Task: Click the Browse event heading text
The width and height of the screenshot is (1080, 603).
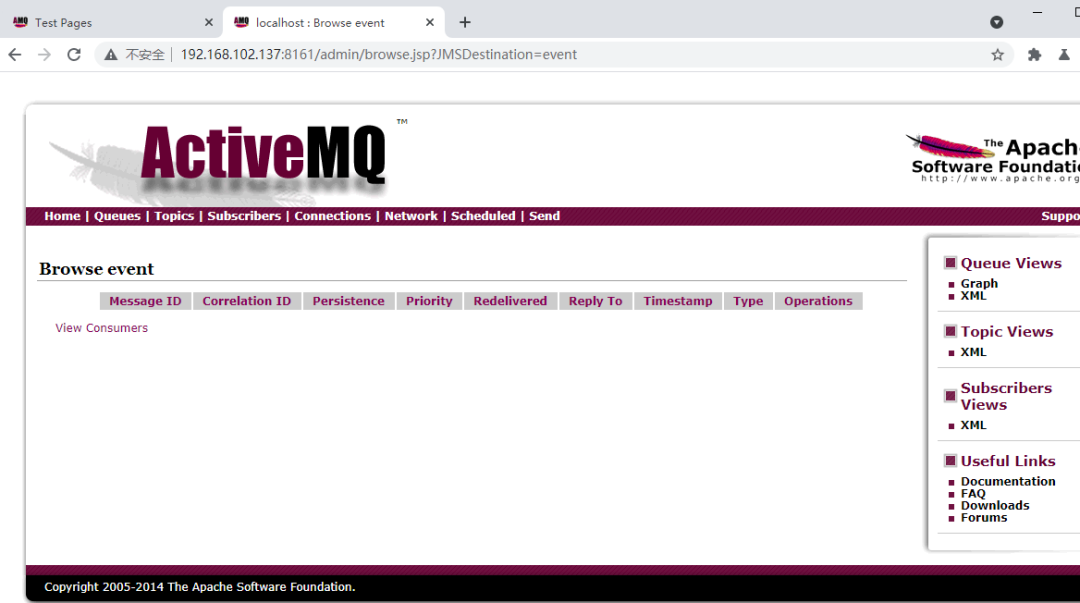Action: [x=96, y=269]
